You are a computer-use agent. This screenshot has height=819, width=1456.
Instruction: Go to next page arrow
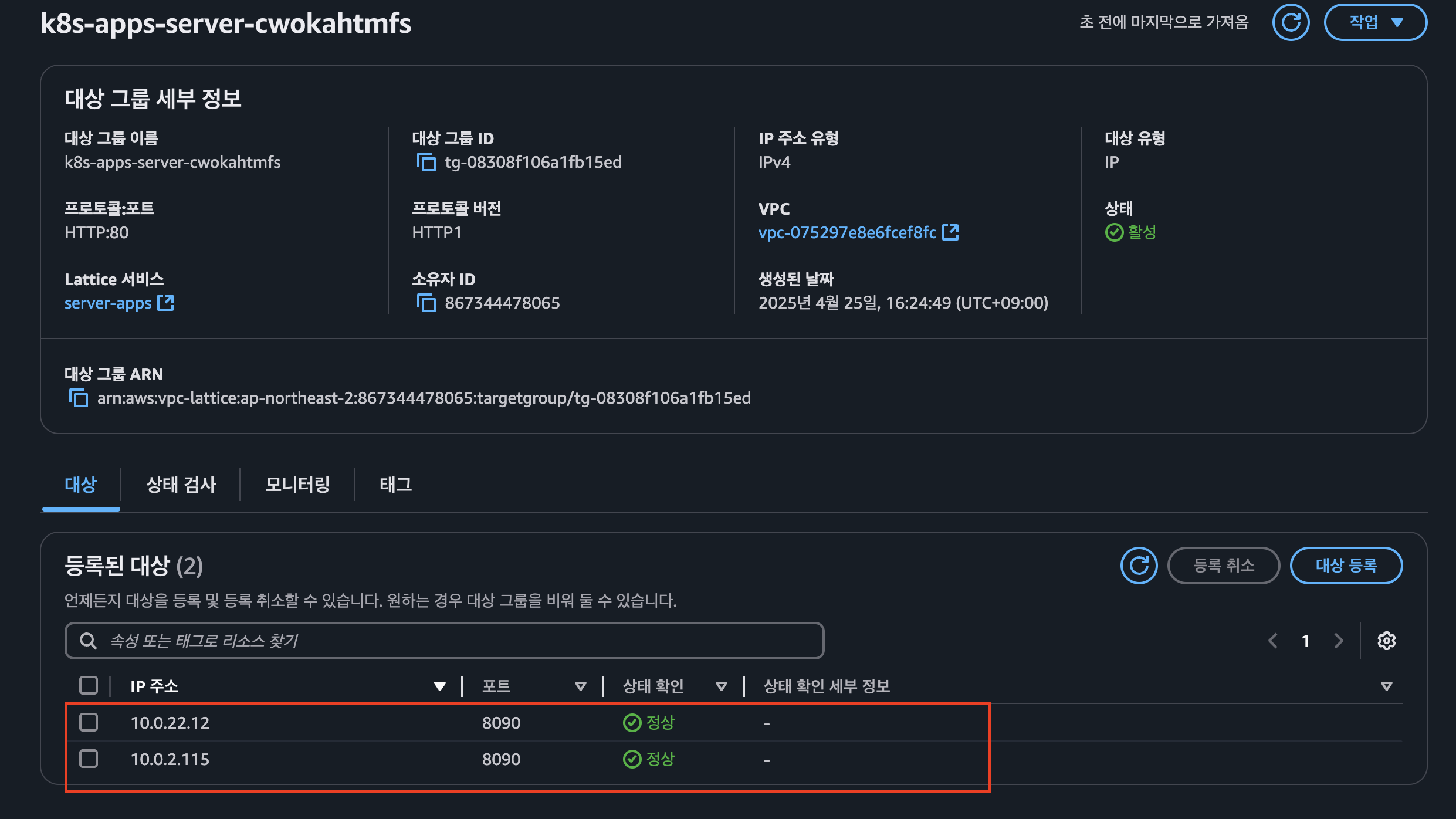click(x=1339, y=641)
